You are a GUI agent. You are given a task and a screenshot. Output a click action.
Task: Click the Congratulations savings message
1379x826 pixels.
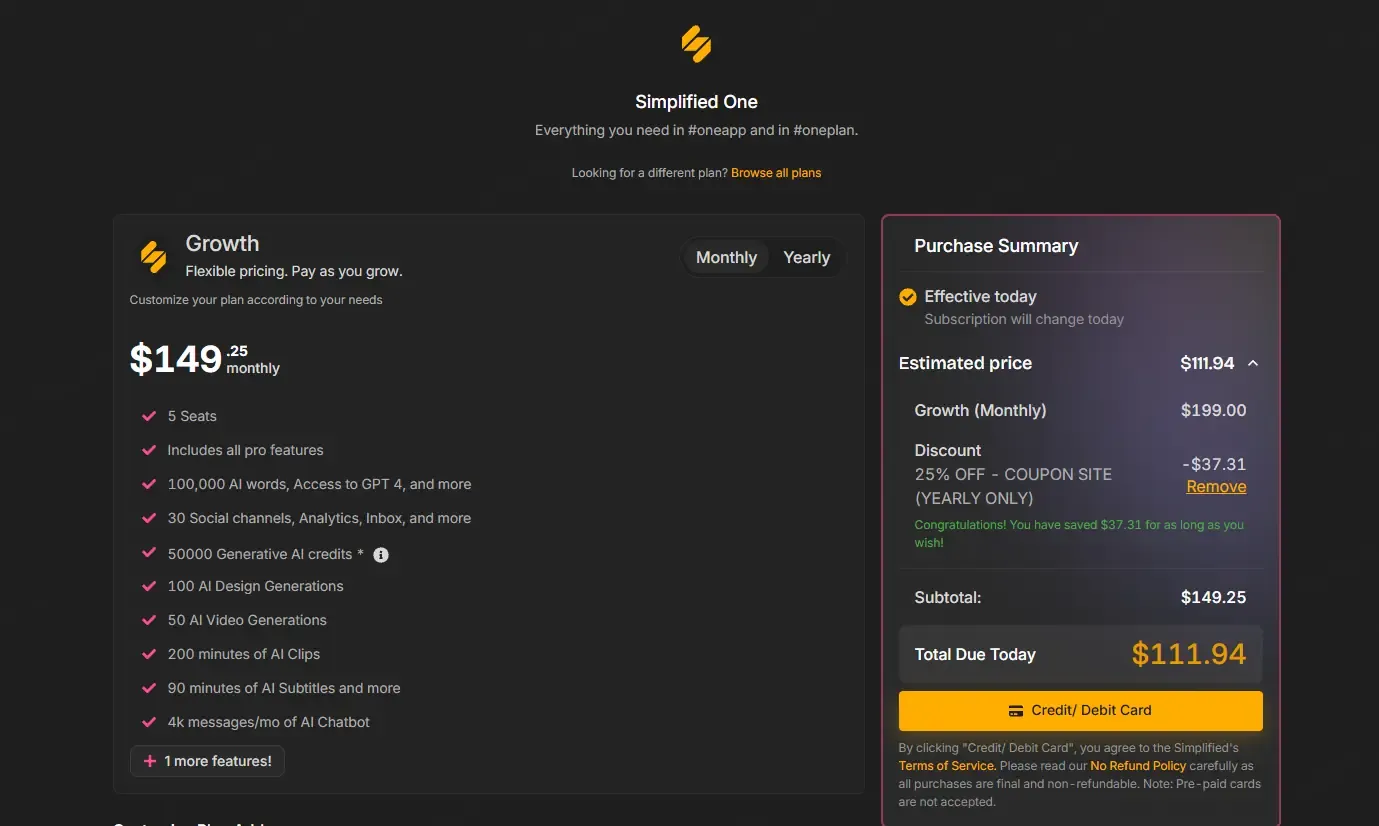1079,534
